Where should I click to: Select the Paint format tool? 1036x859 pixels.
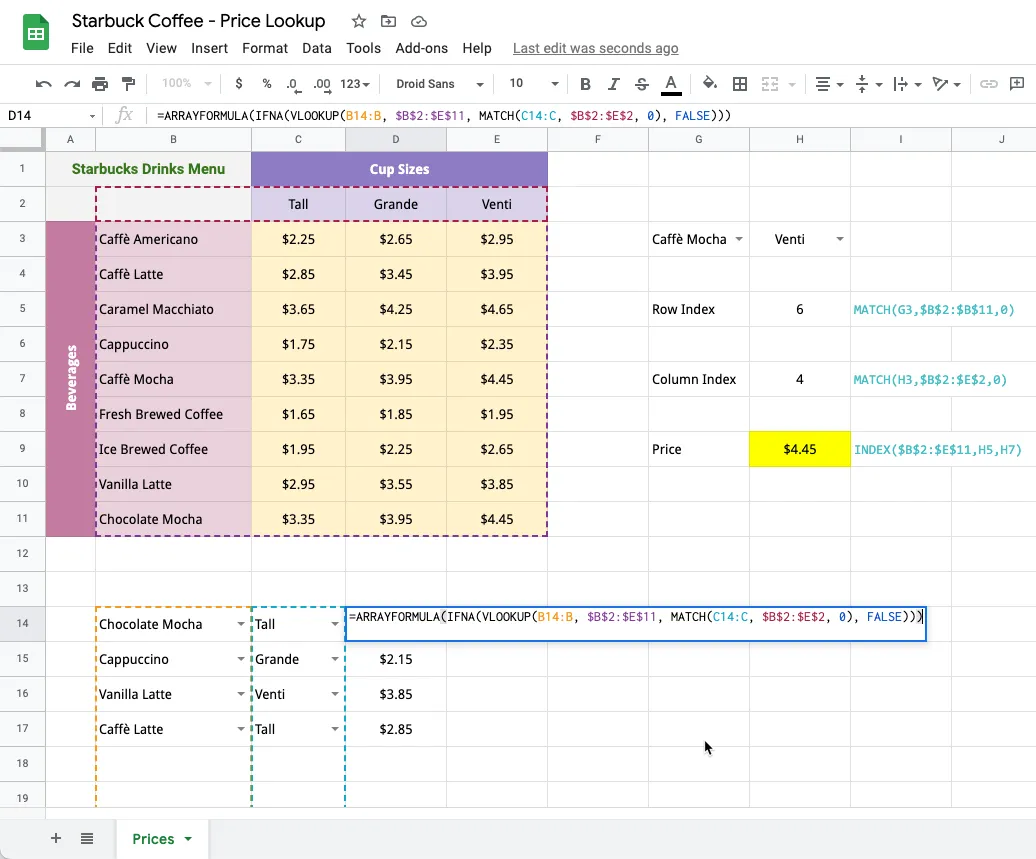pyautogui.click(x=128, y=84)
